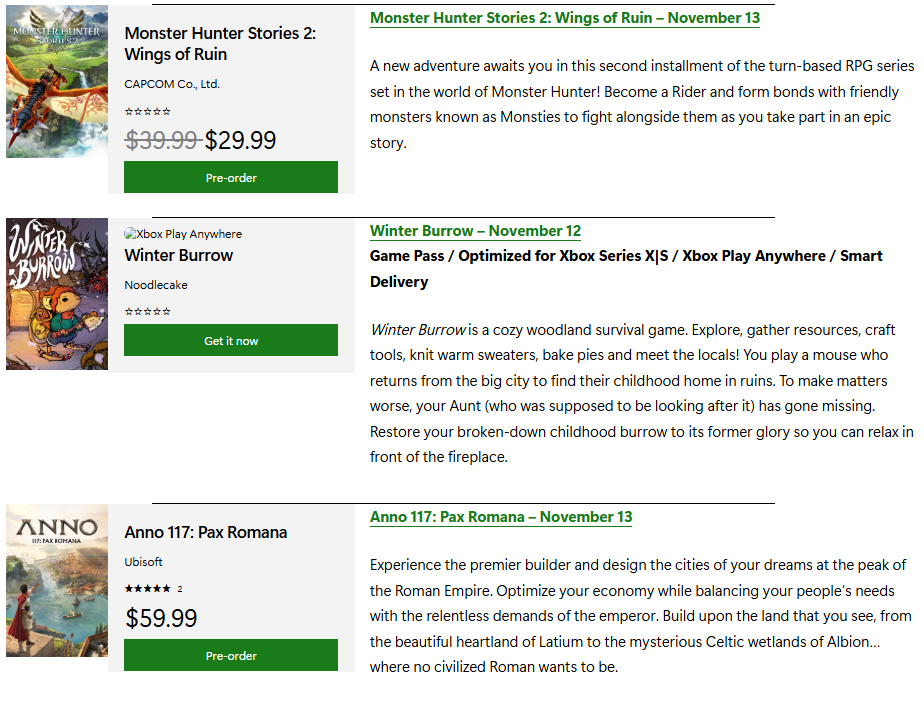Select Anno 117: Pax Romana card title
This screenshot has height=706, width=924.
pos(206,532)
